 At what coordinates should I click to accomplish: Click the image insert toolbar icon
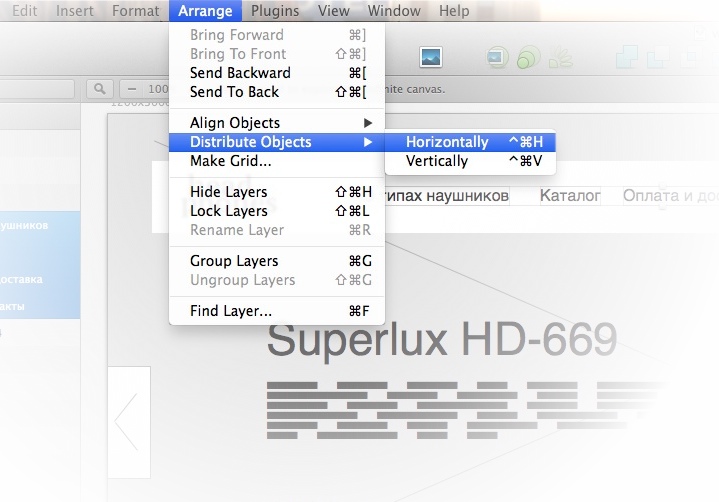[431, 57]
